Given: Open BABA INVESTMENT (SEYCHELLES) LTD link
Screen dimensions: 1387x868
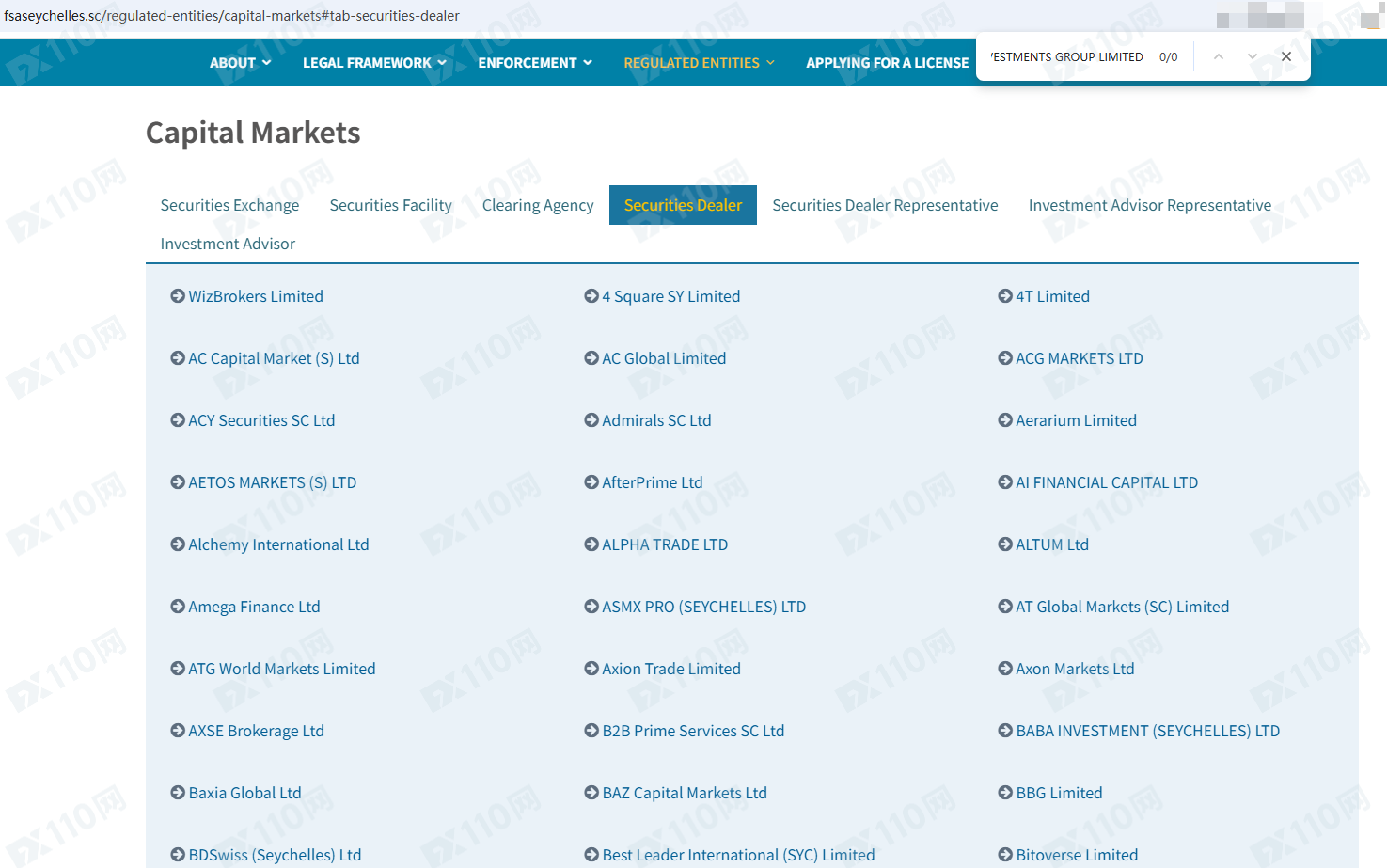Looking at the screenshot, I should [x=1147, y=731].
